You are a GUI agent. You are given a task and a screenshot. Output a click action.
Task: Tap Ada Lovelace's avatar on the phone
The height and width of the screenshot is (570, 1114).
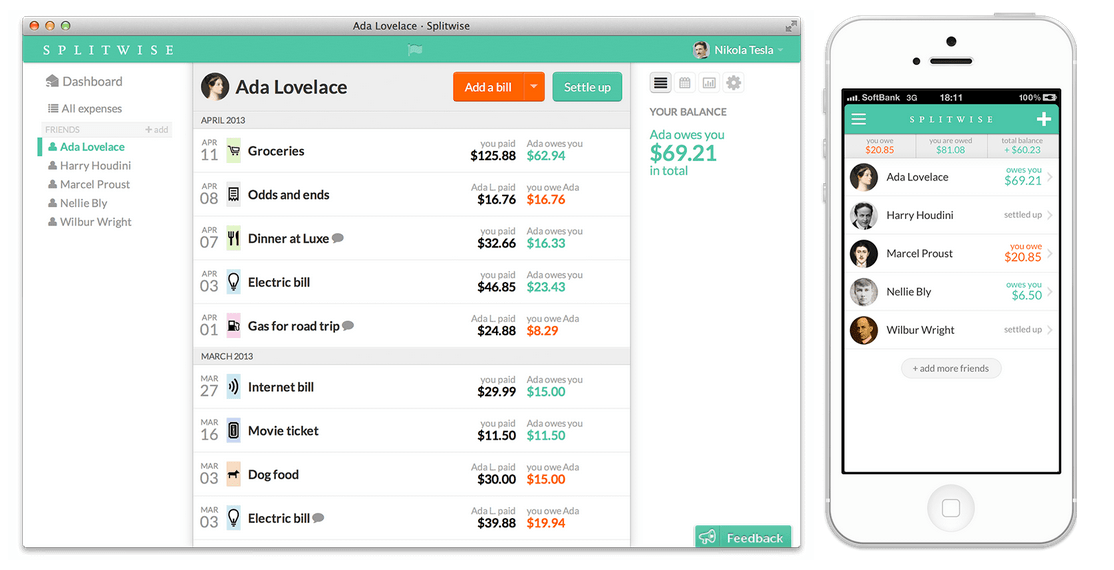(x=864, y=177)
